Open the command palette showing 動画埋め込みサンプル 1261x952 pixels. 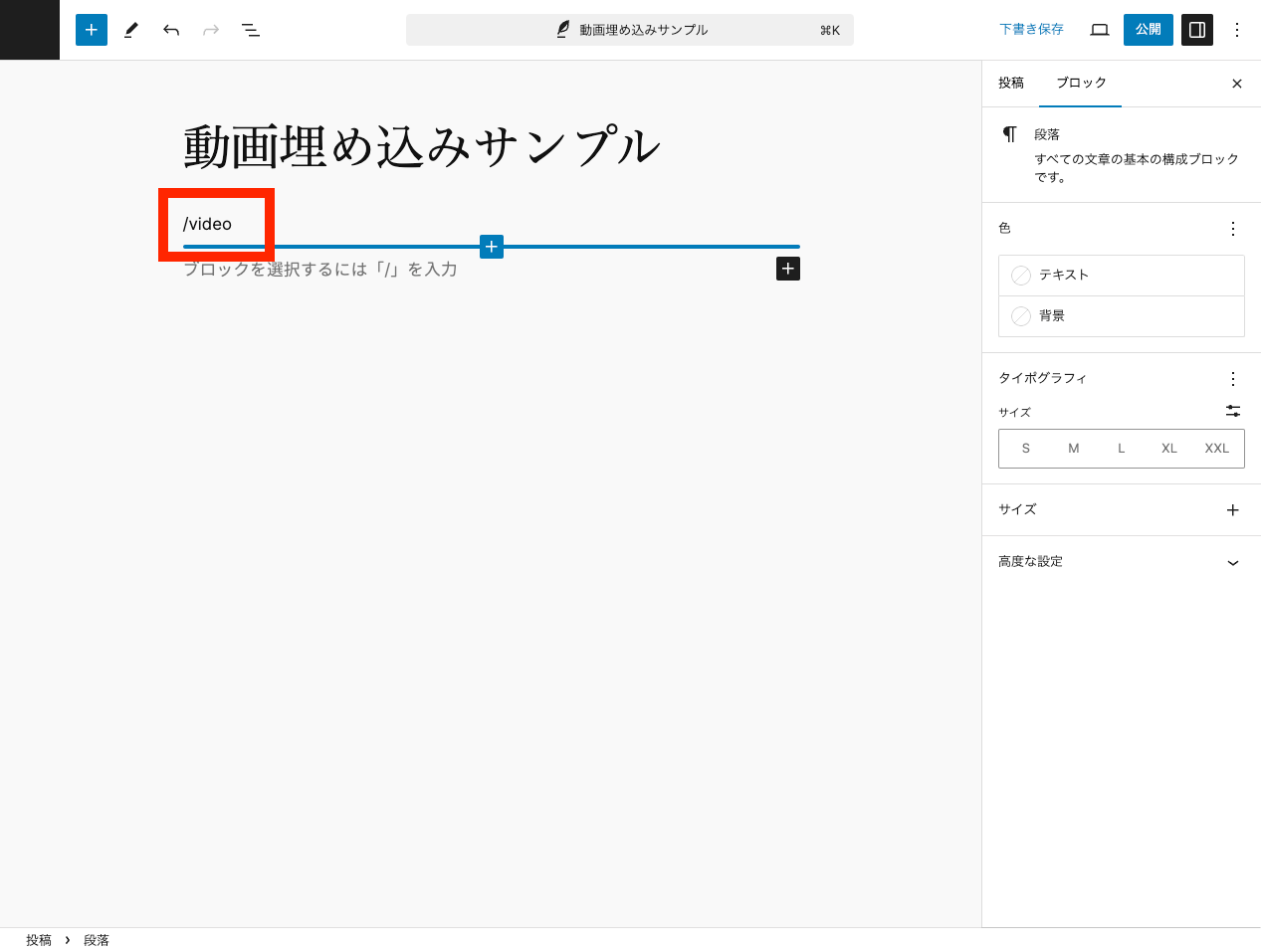(630, 30)
